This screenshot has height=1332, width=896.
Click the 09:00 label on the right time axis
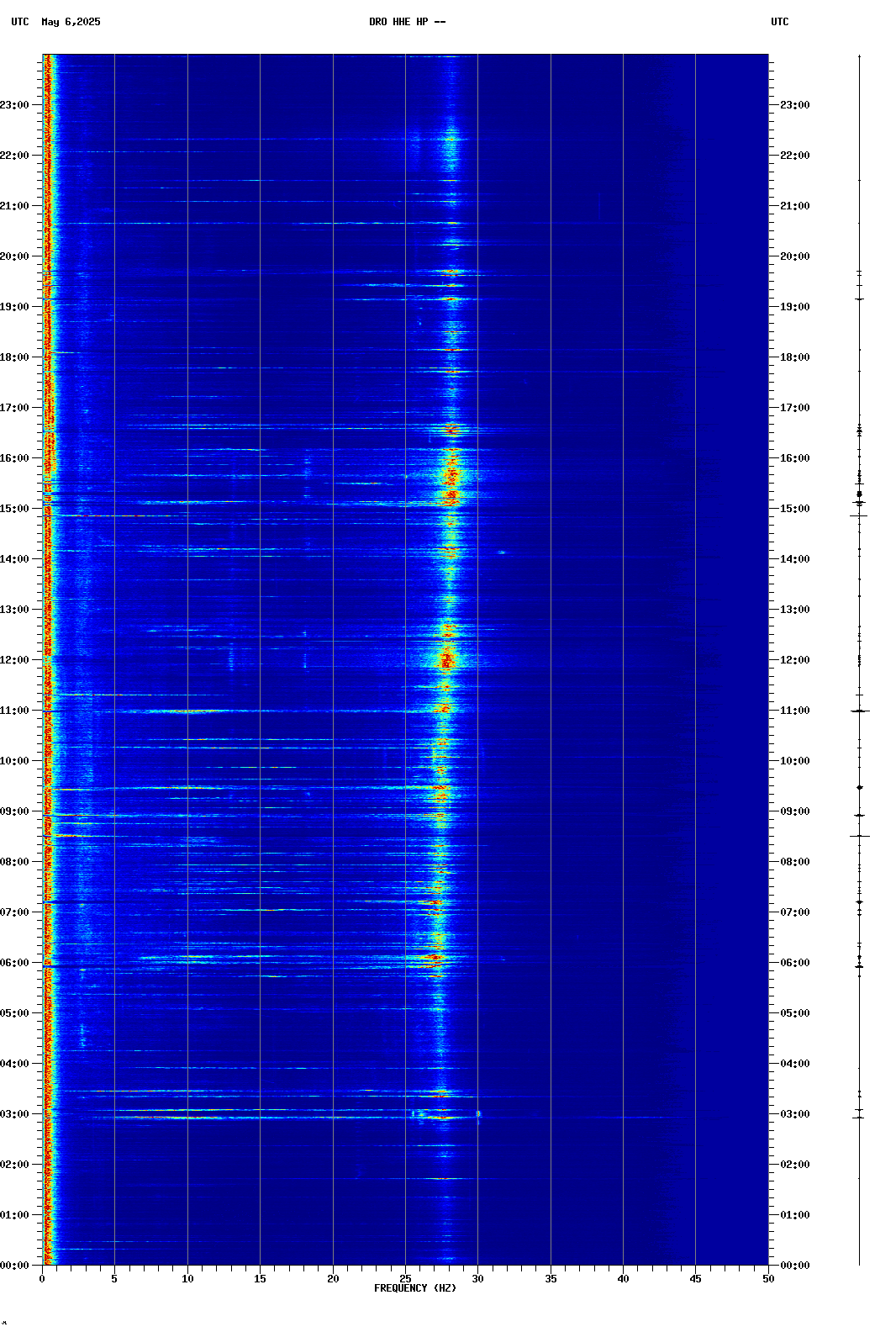(795, 811)
